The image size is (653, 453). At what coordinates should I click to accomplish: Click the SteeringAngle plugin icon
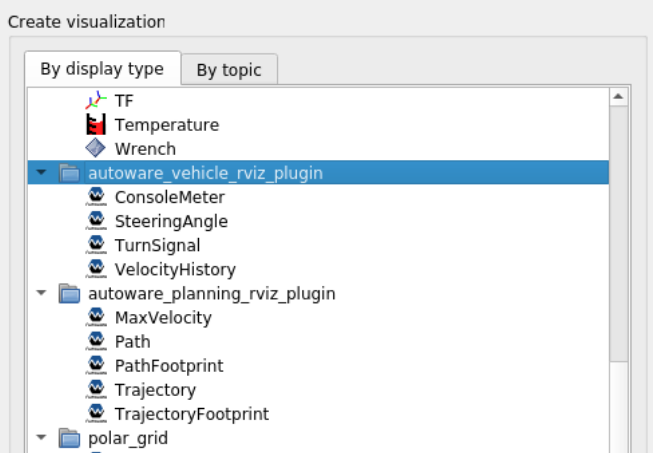coord(96,221)
